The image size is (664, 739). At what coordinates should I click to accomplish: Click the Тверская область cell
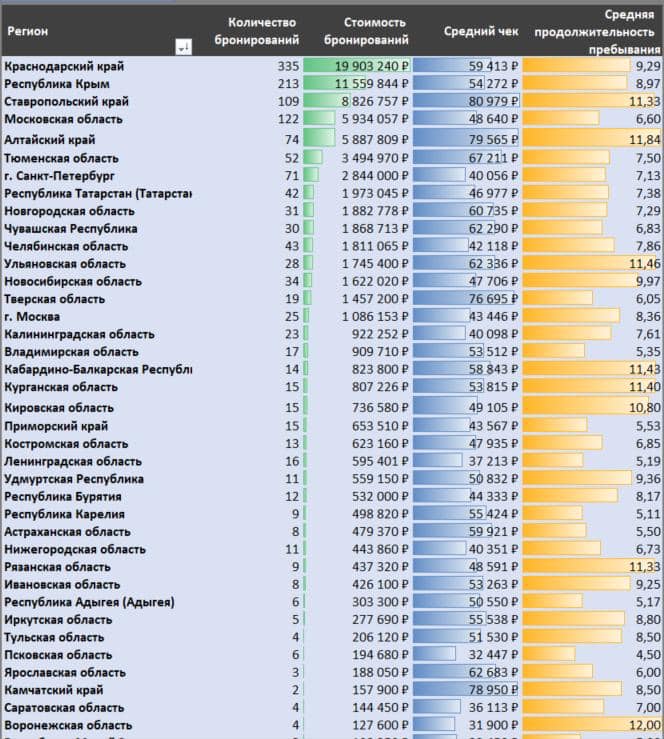pyautogui.click(x=55, y=299)
